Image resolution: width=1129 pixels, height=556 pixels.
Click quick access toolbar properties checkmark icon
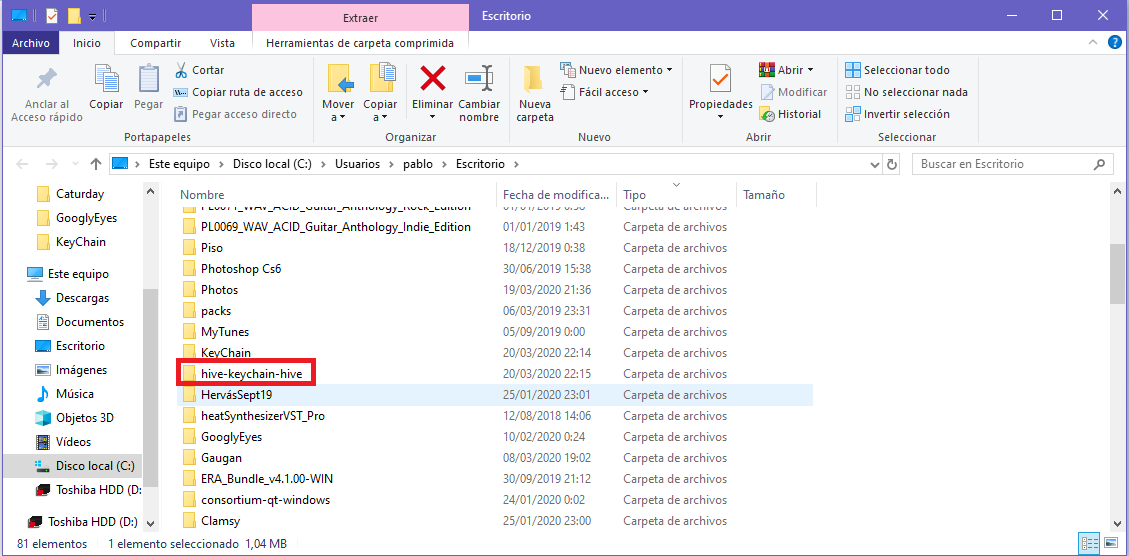pos(51,15)
